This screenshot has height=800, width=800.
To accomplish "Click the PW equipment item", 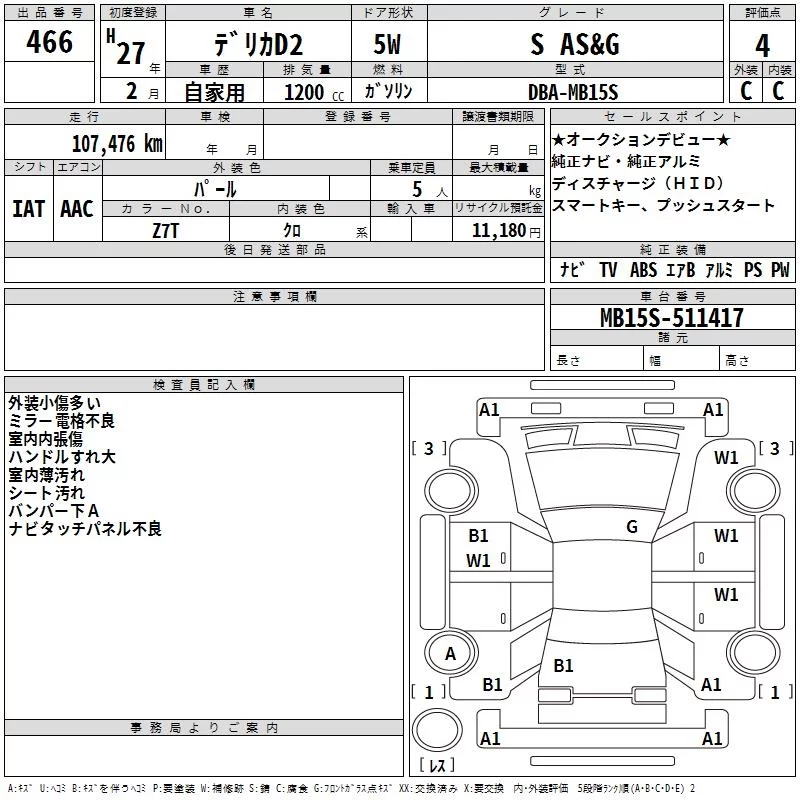I will pyautogui.click(x=780, y=269).
